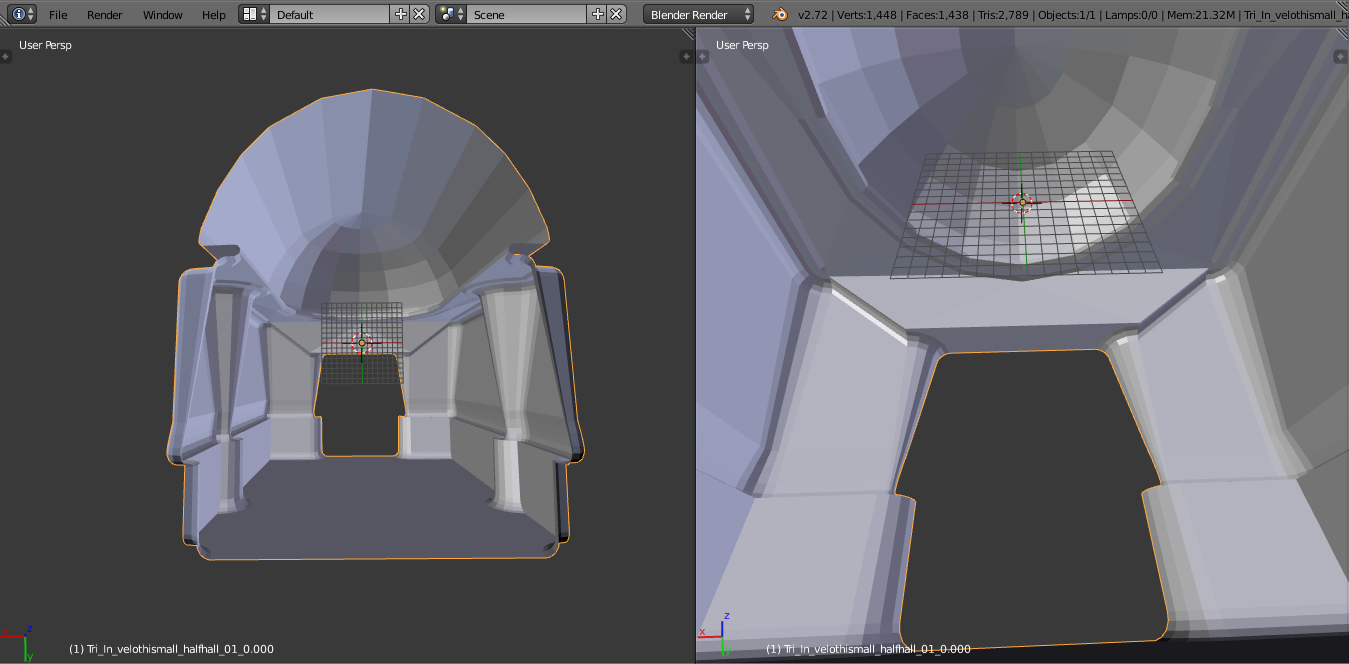Click the v2.72 version text
Image resolution: width=1349 pixels, height=664 pixels.
814,15
